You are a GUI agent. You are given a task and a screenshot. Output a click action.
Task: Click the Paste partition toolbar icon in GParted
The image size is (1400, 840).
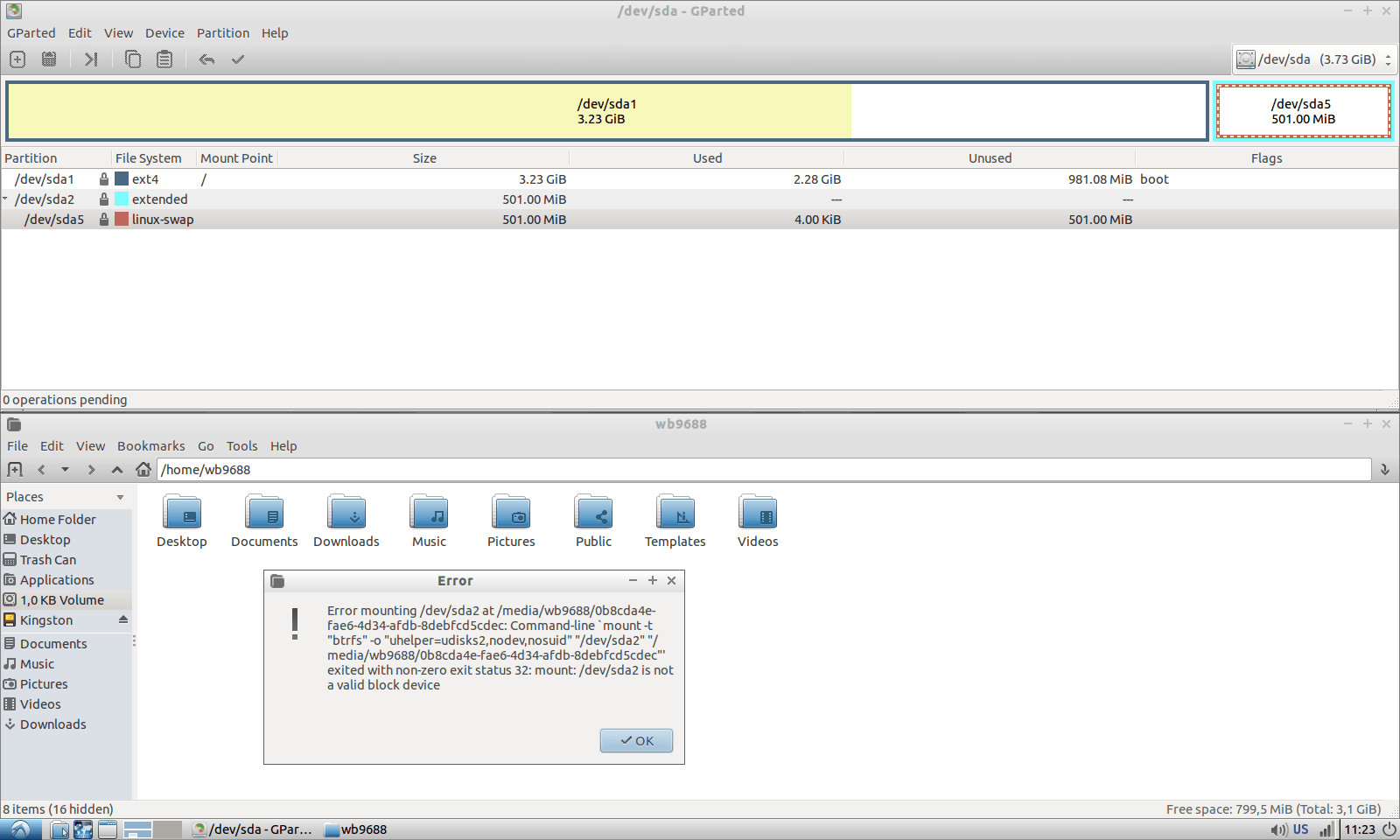[164, 59]
